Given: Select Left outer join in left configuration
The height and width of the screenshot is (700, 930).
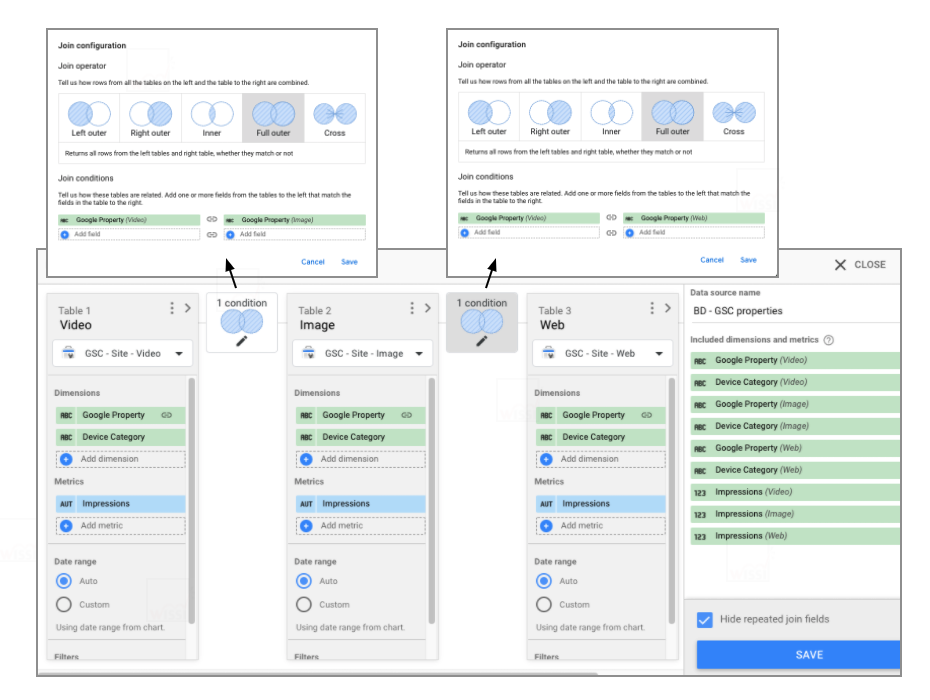Looking at the screenshot, I should pos(89,118).
